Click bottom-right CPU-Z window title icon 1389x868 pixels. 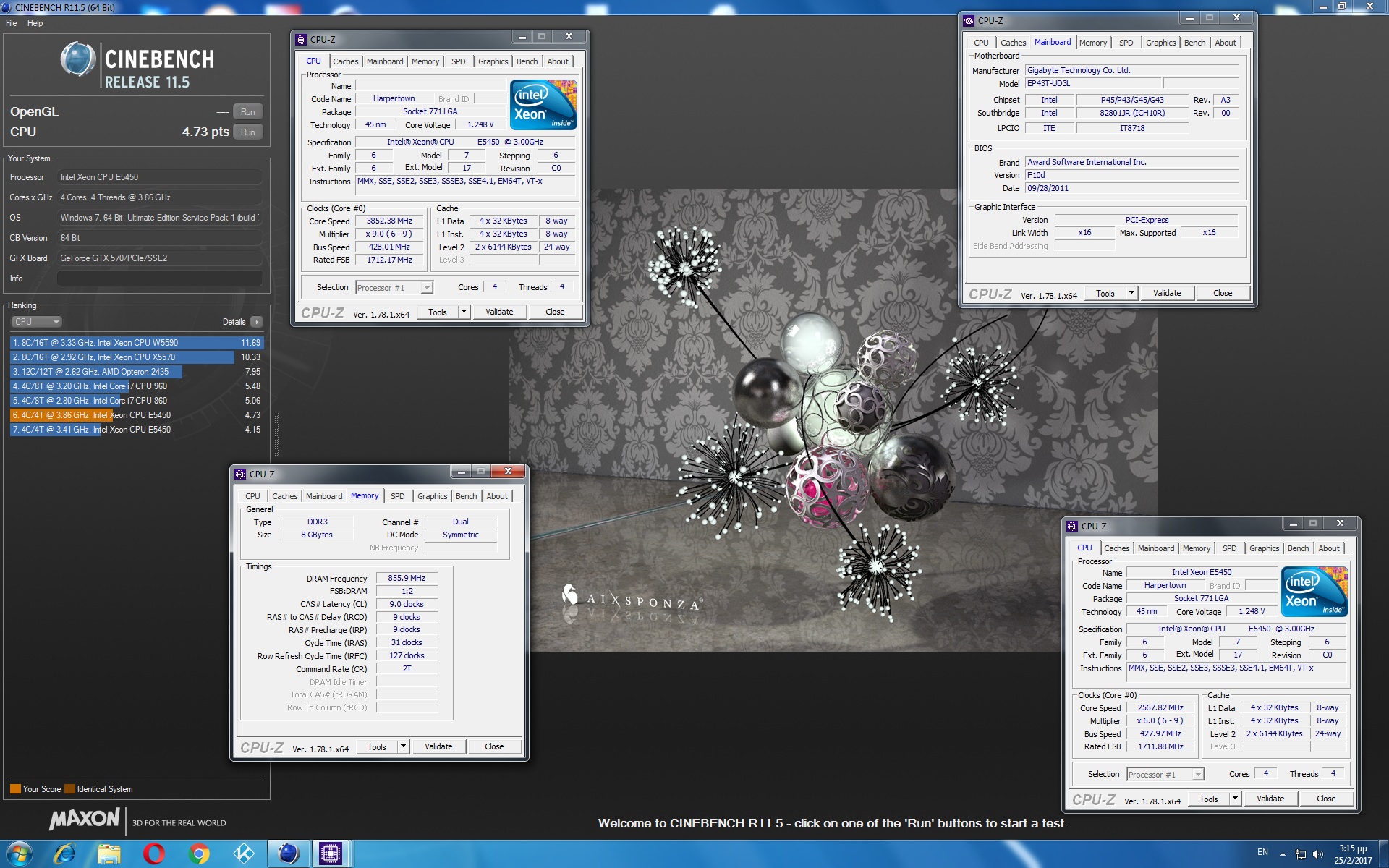click(1073, 527)
